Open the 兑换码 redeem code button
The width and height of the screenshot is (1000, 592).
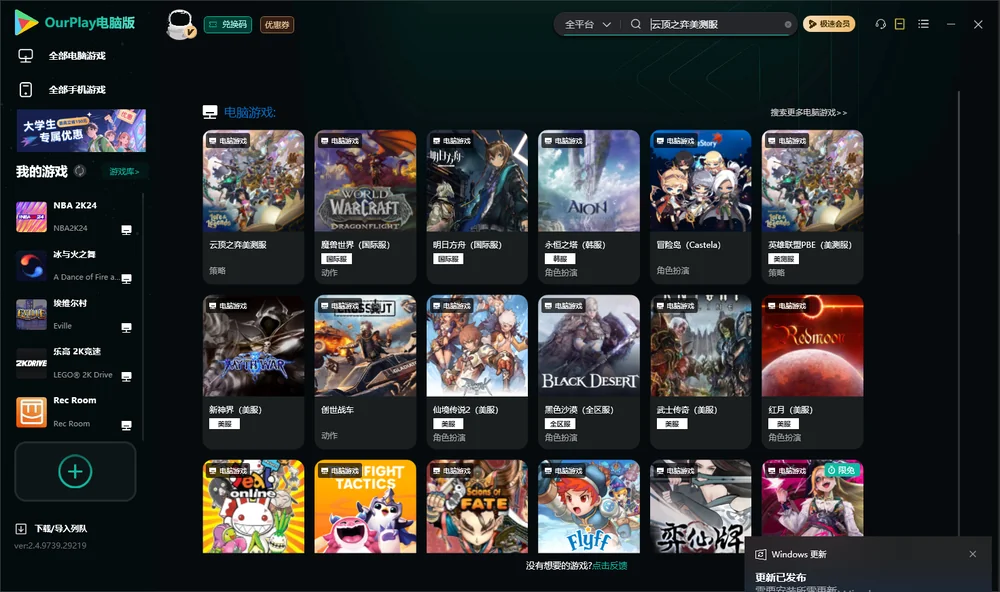point(228,24)
